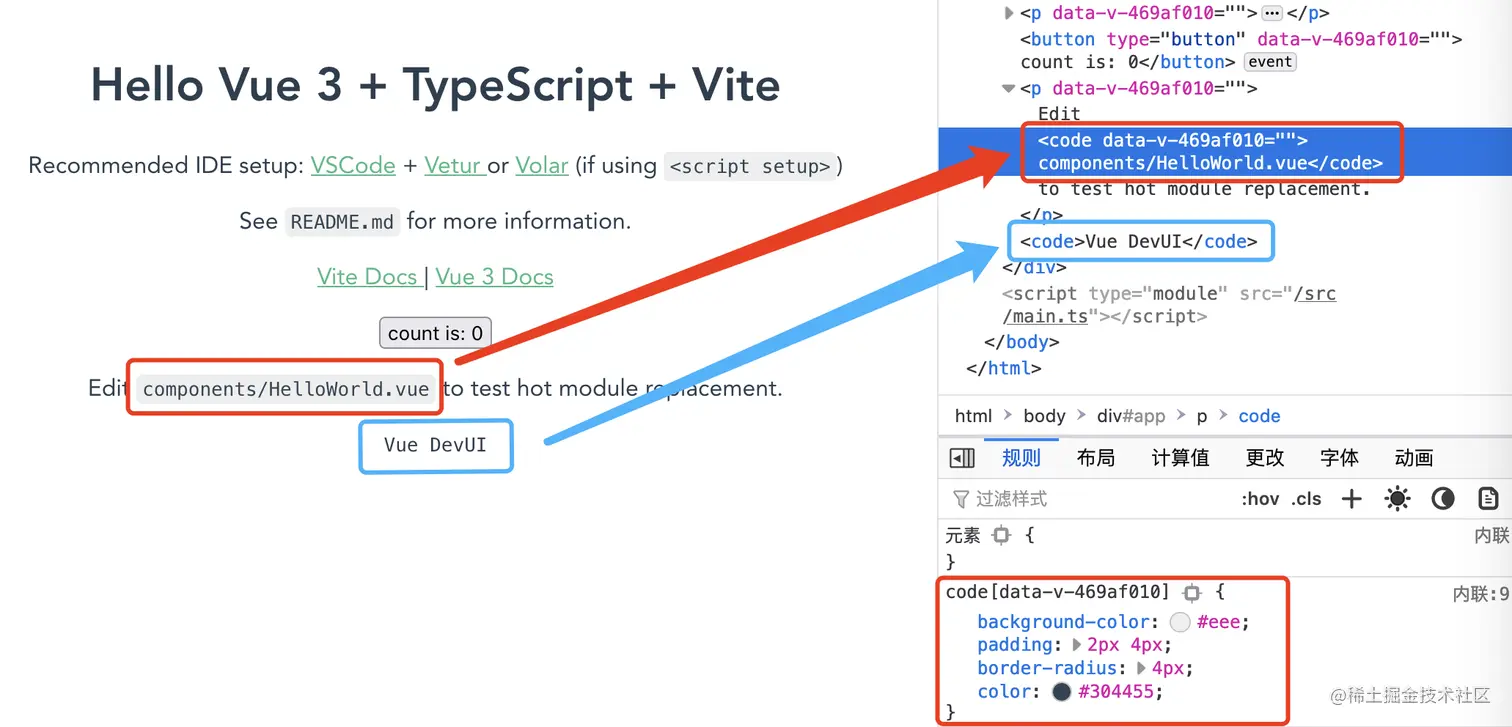1512x727 pixels.
Task: Select div#app in the breadcrumb bar
Action: pyautogui.click(x=1132, y=416)
